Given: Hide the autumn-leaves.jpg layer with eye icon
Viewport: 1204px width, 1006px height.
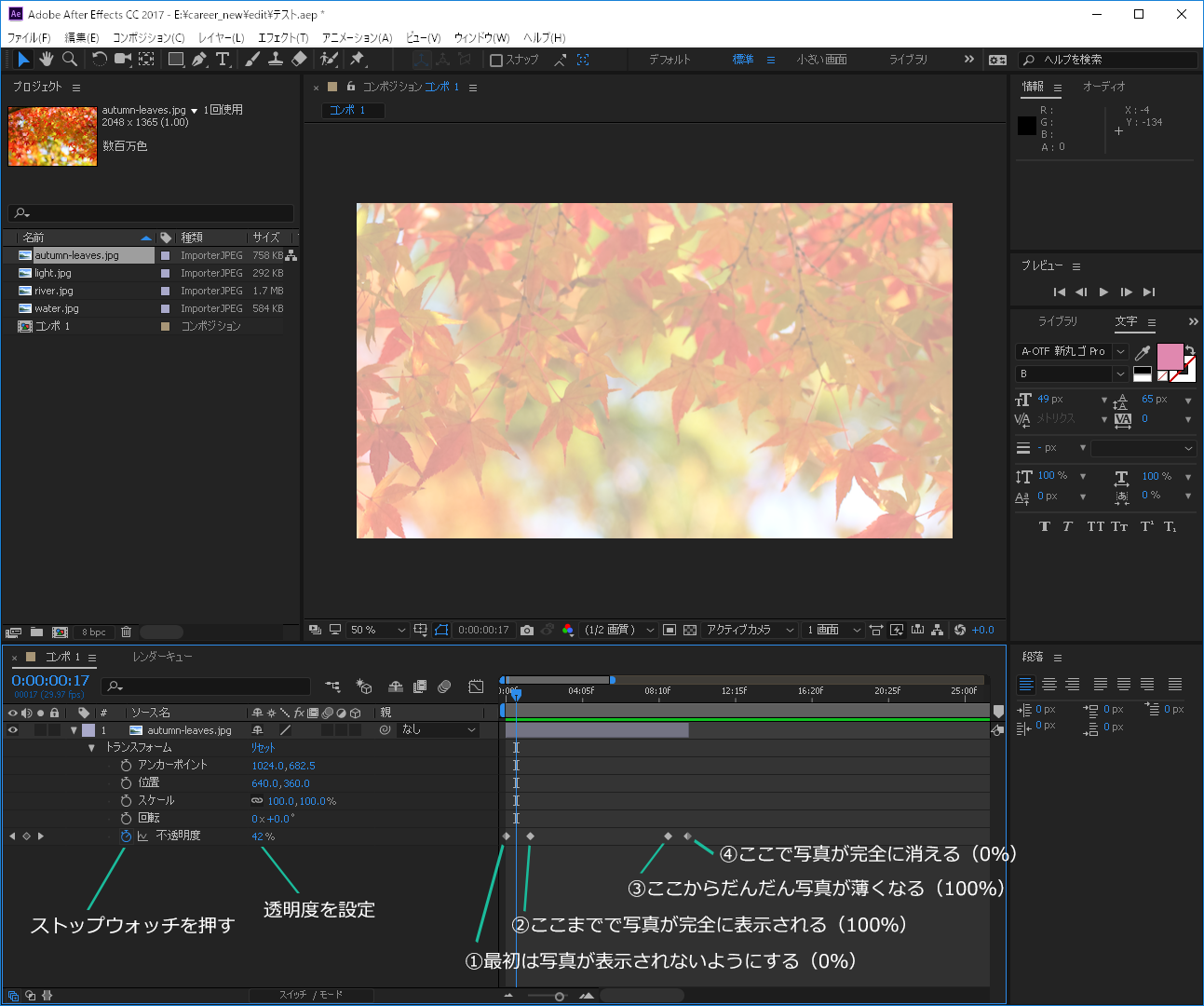Looking at the screenshot, I should point(13,730).
